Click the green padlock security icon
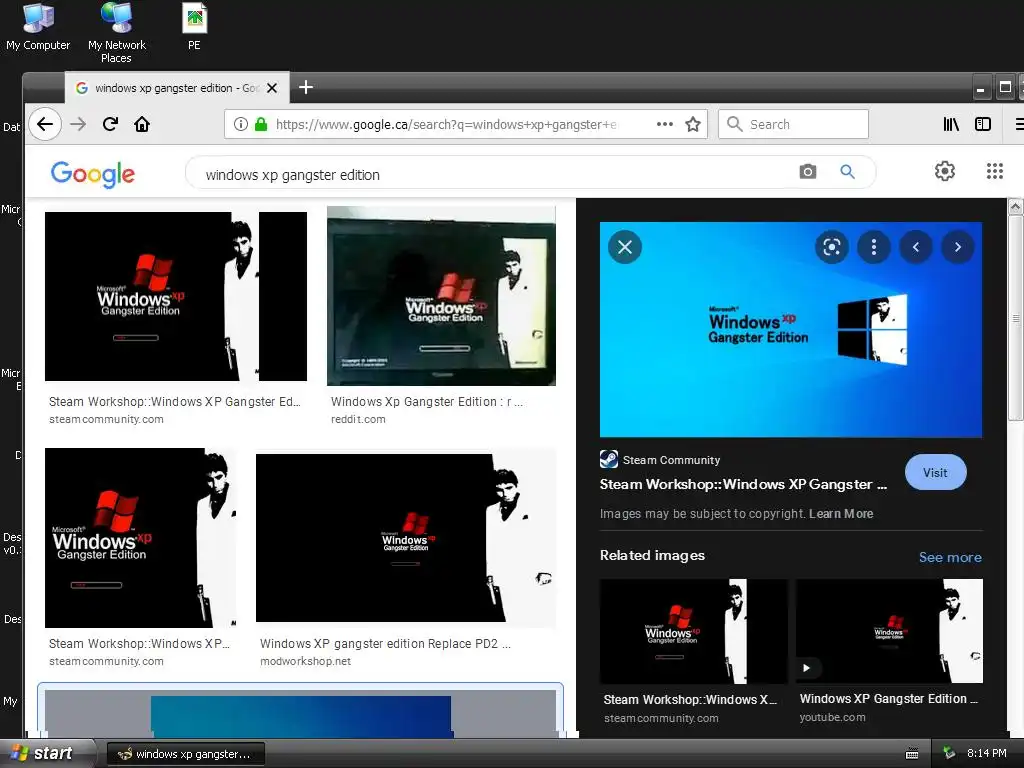Viewport: 1024px width, 768px height. click(261, 124)
